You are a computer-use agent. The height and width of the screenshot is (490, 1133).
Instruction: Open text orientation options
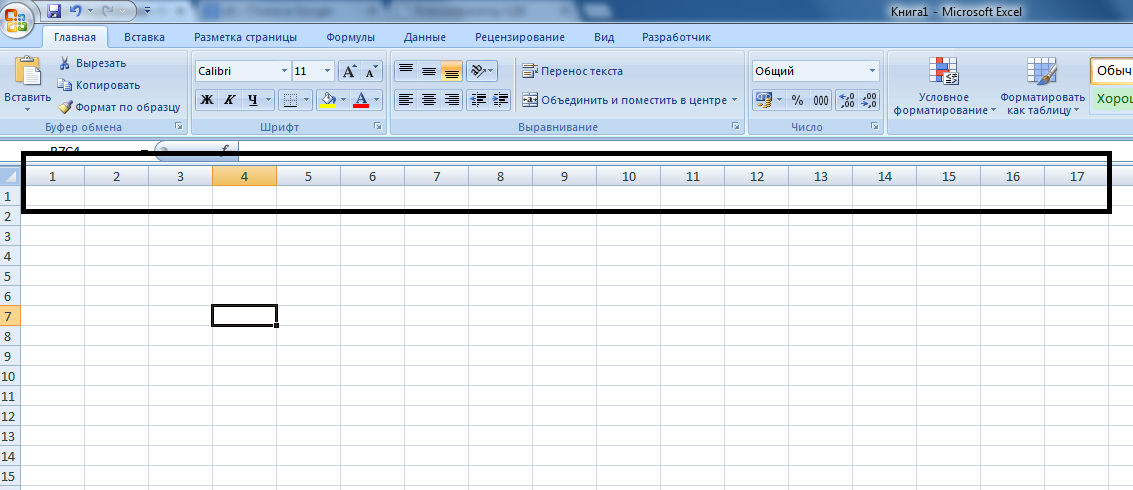coord(481,71)
